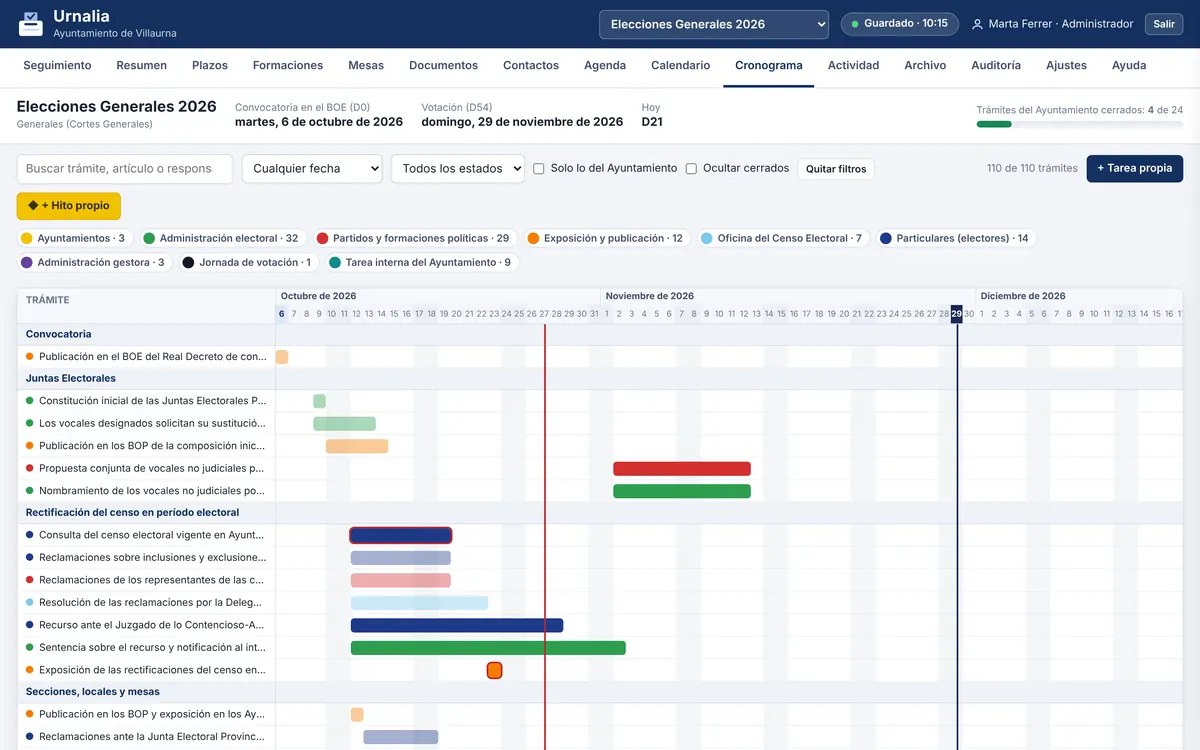Toggle Partidos y formaciones políticas chip
Viewport: 1200px width, 750px height.
[x=414, y=238]
